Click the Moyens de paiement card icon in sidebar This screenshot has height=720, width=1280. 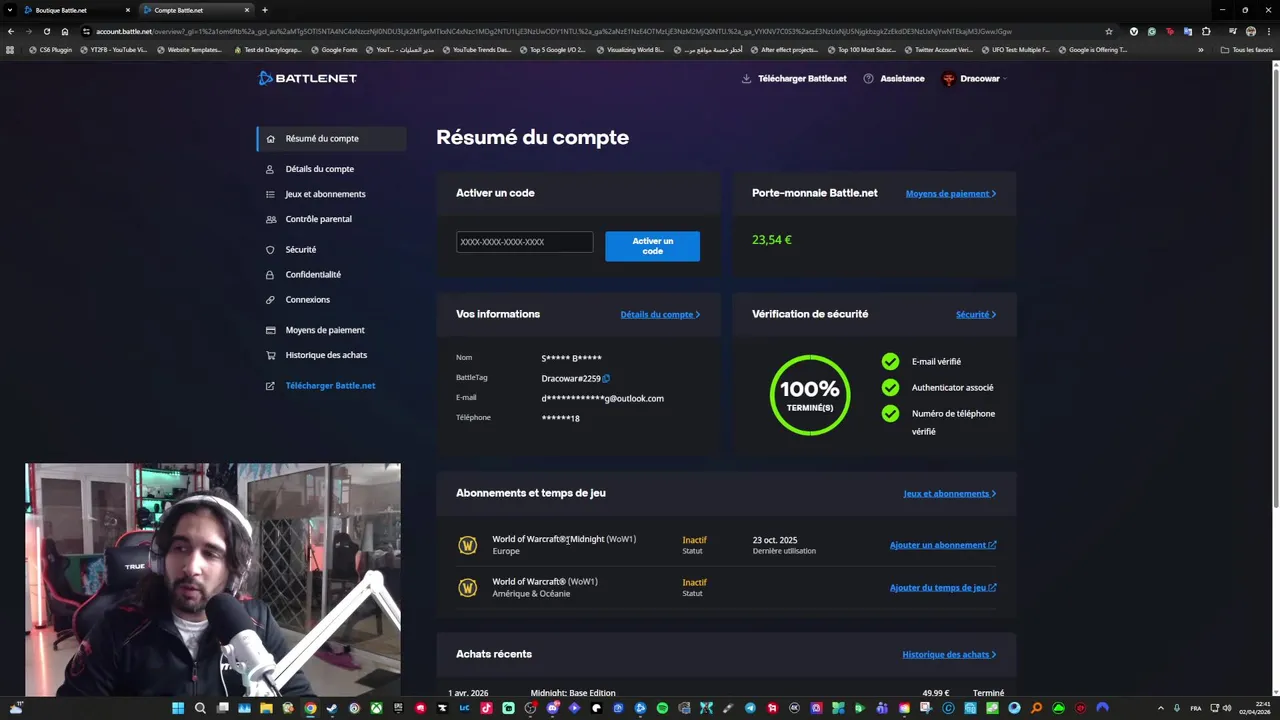pos(270,330)
